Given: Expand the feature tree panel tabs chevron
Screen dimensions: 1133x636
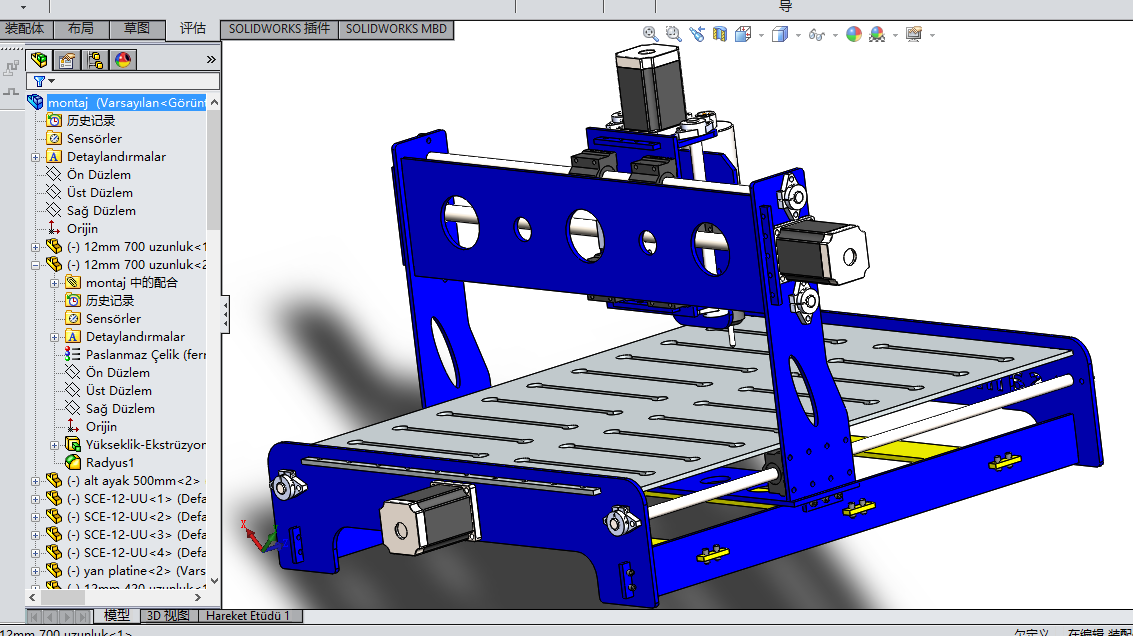Looking at the screenshot, I should [x=211, y=59].
